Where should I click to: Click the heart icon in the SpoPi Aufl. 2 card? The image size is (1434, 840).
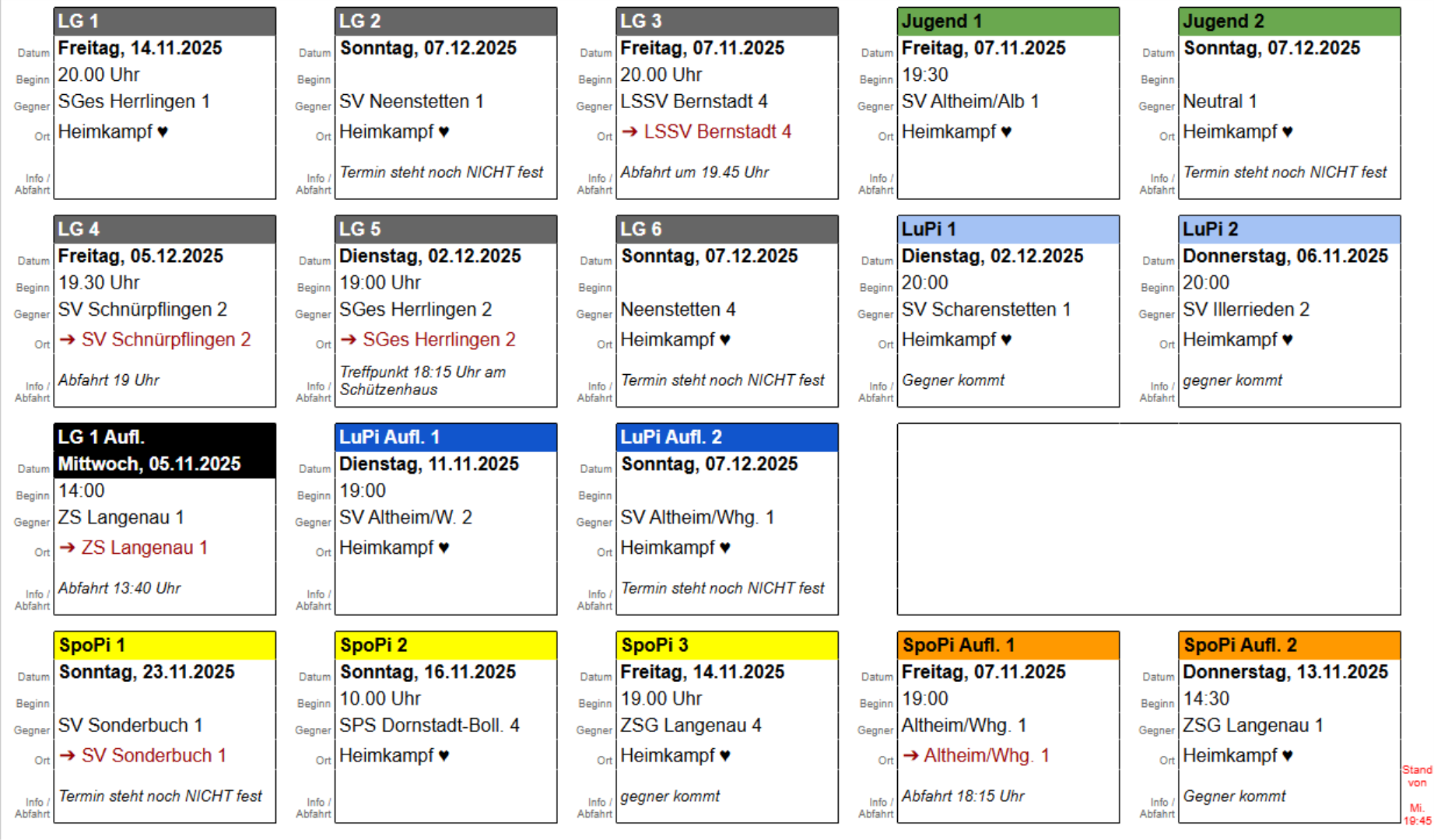[1287, 756]
